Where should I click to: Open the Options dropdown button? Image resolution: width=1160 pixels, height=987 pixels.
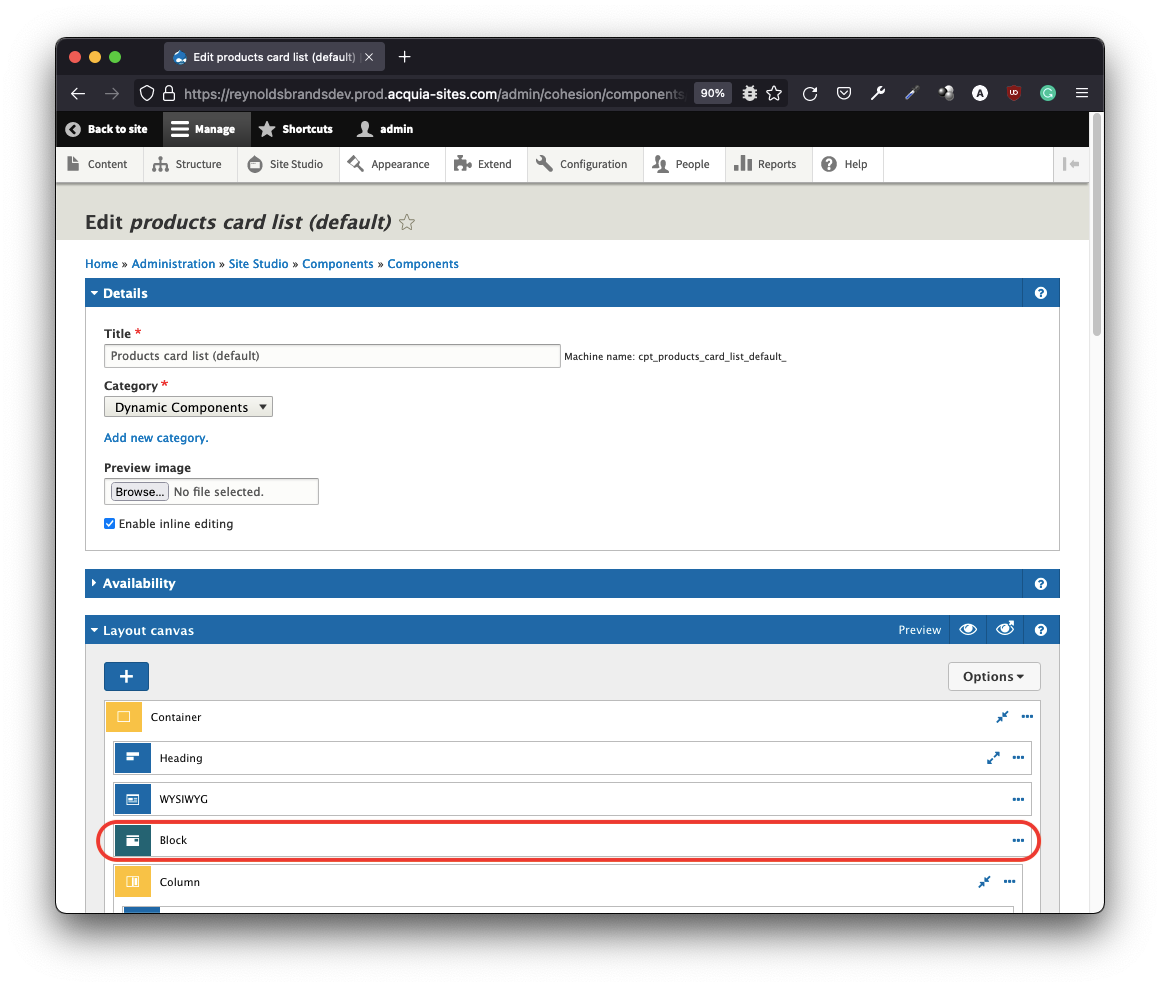[993, 677]
